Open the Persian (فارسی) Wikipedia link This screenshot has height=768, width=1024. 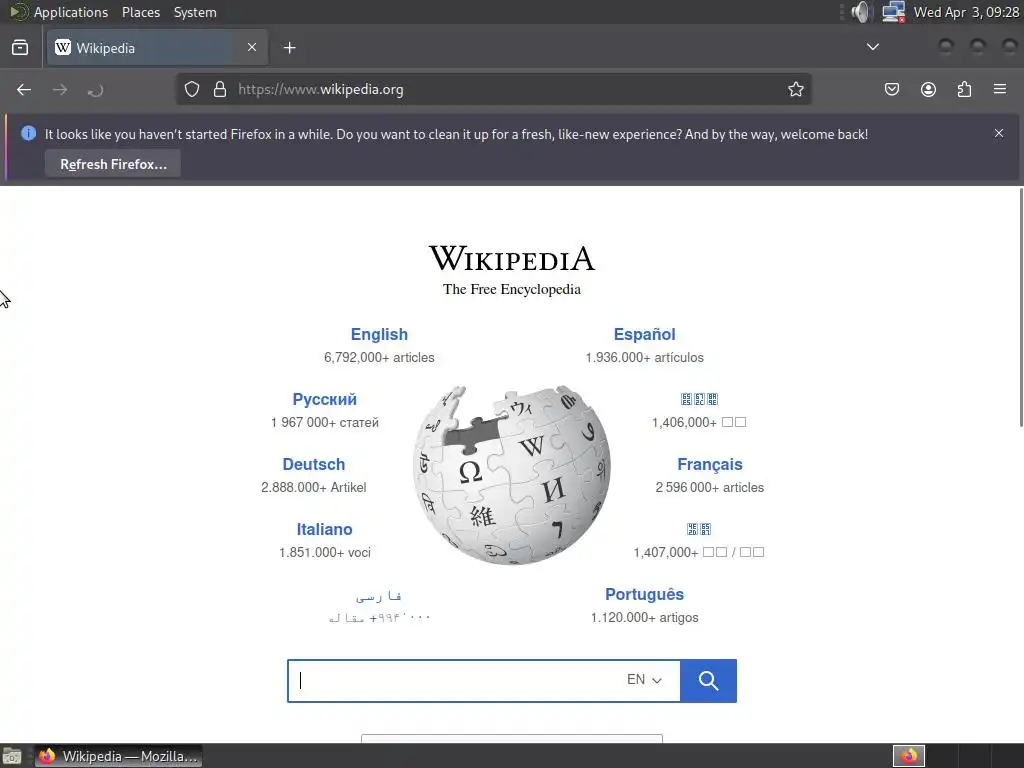379,596
